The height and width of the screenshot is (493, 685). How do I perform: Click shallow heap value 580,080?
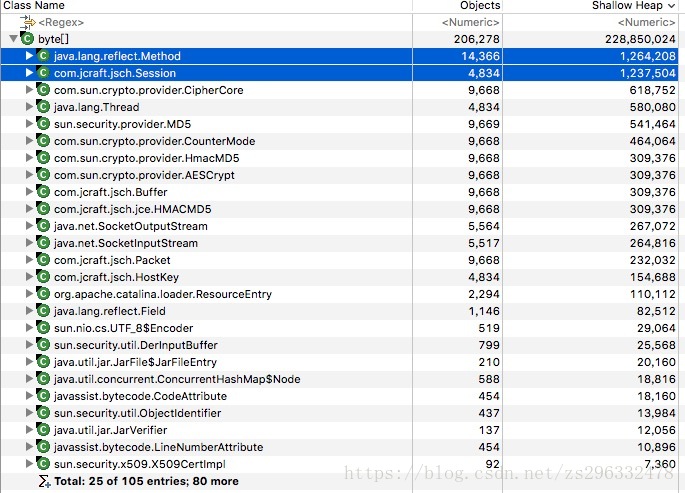tap(653, 107)
